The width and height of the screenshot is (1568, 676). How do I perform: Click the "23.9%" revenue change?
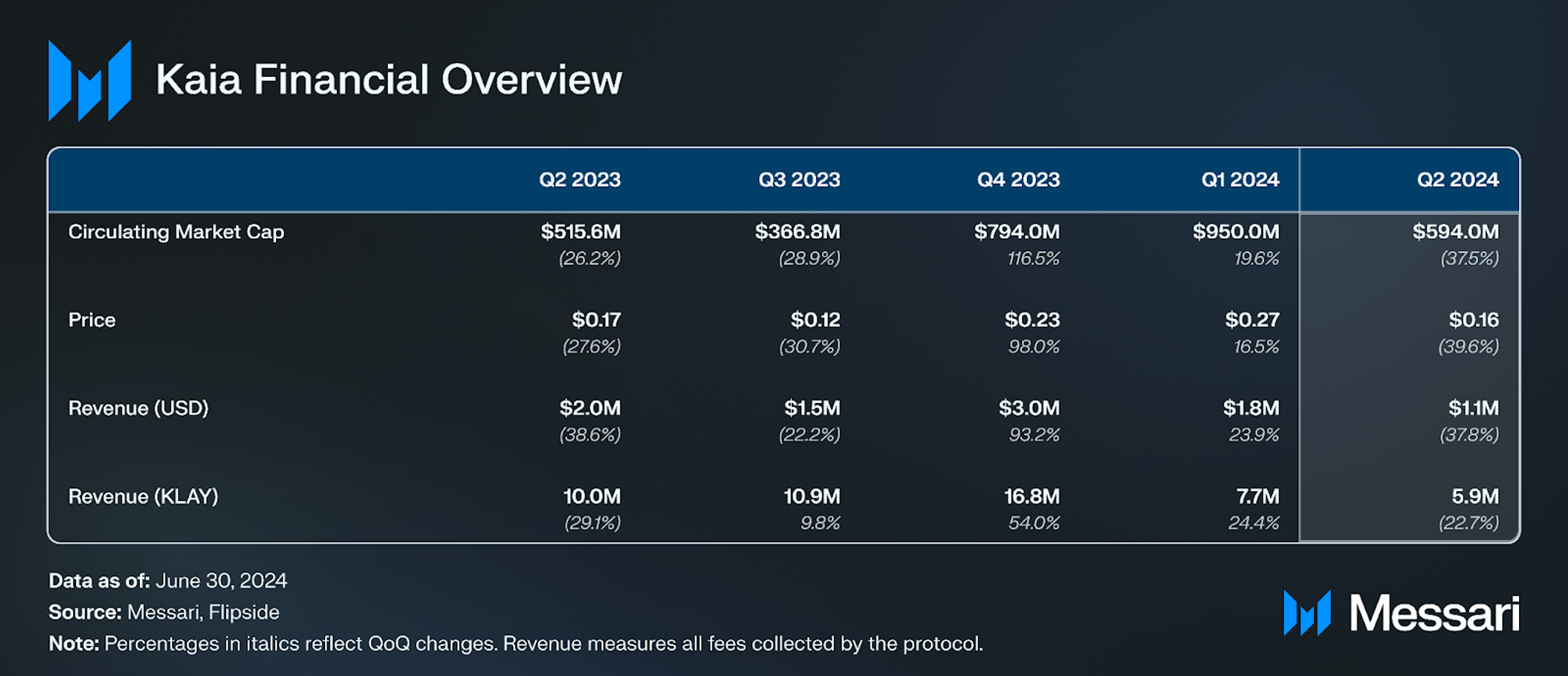tap(1253, 435)
